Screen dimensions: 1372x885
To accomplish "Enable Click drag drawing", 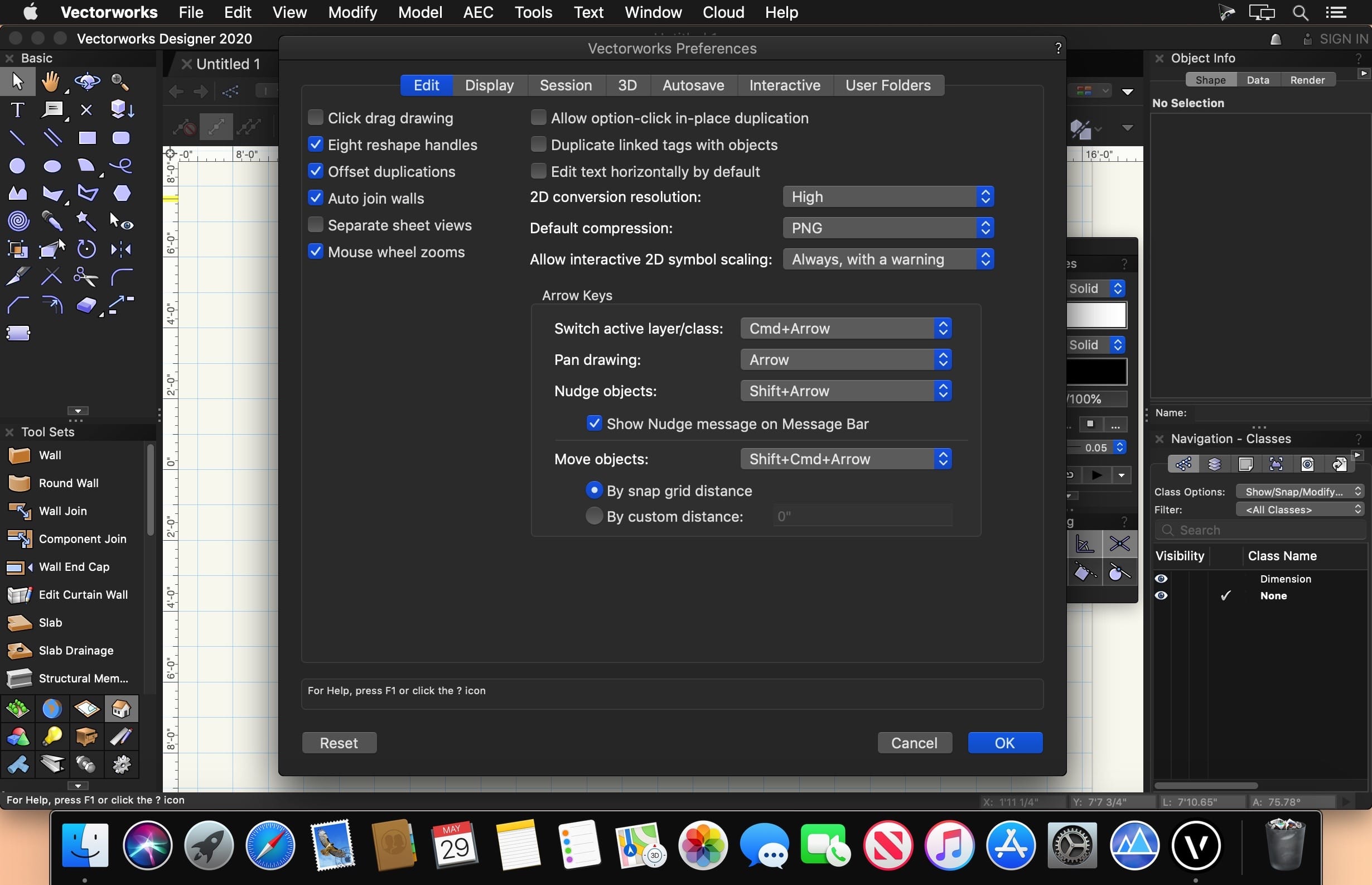I will click(315, 118).
